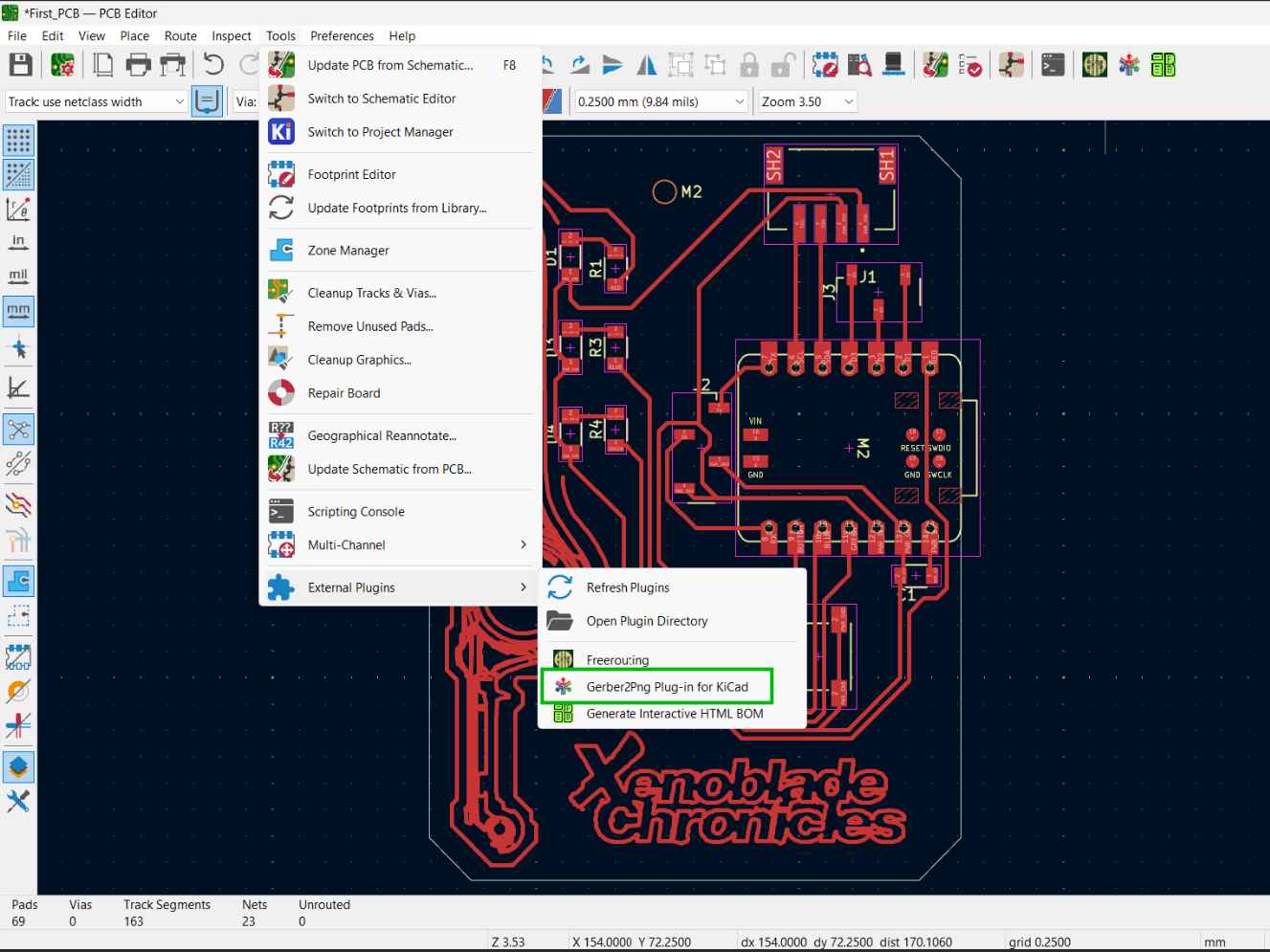The width and height of the screenshot is (1270, 952).
Task: Switch units to inches
Action: coord(18,243)
